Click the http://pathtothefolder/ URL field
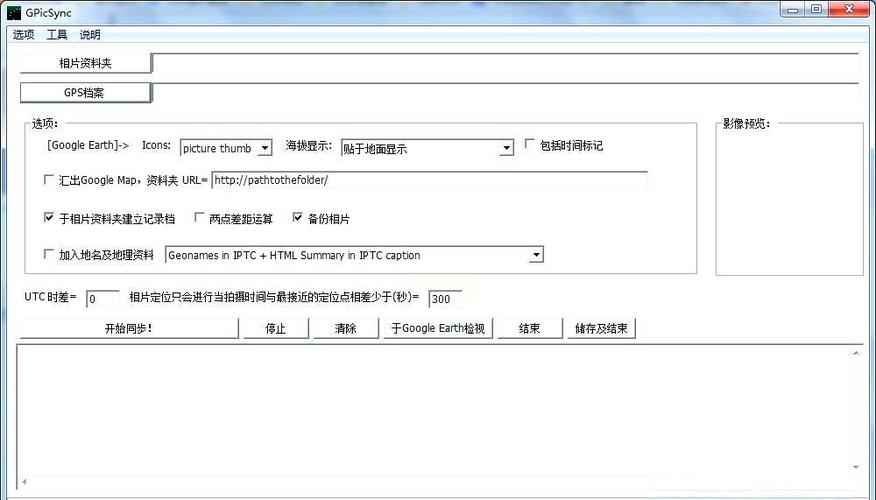 click(x=429, y=180)
